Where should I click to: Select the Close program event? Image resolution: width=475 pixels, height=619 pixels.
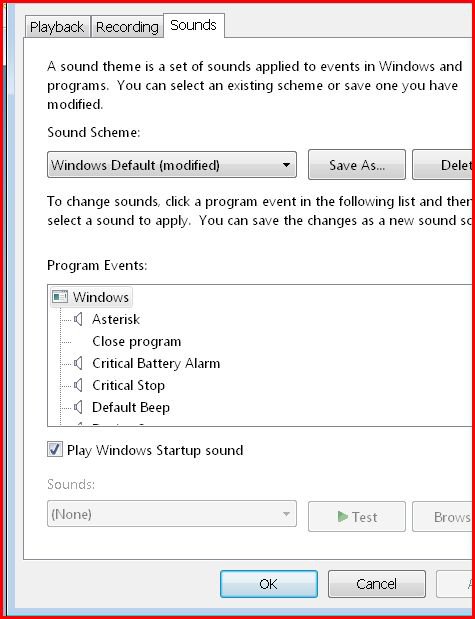[137, 341]
